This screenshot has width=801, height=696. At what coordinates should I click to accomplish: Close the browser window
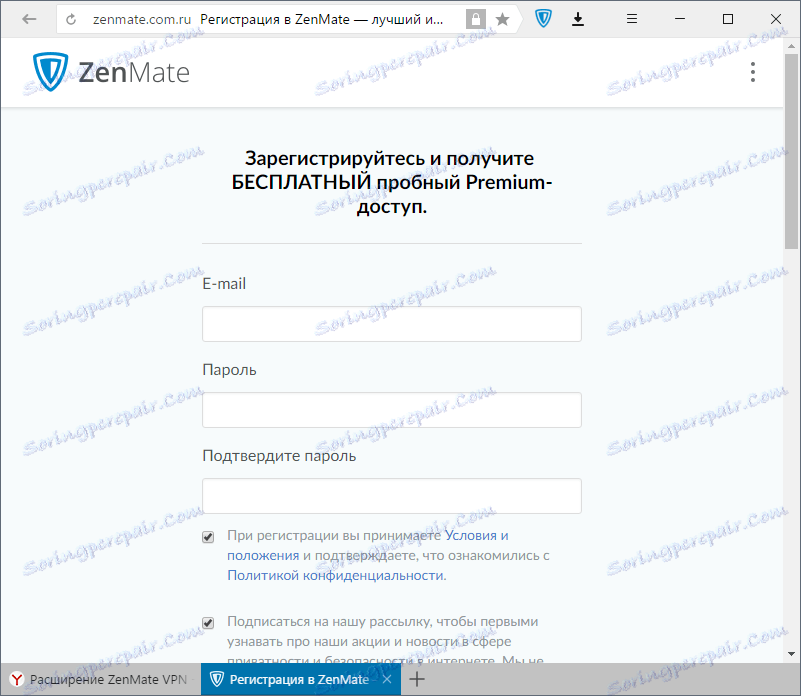point(775,19)
